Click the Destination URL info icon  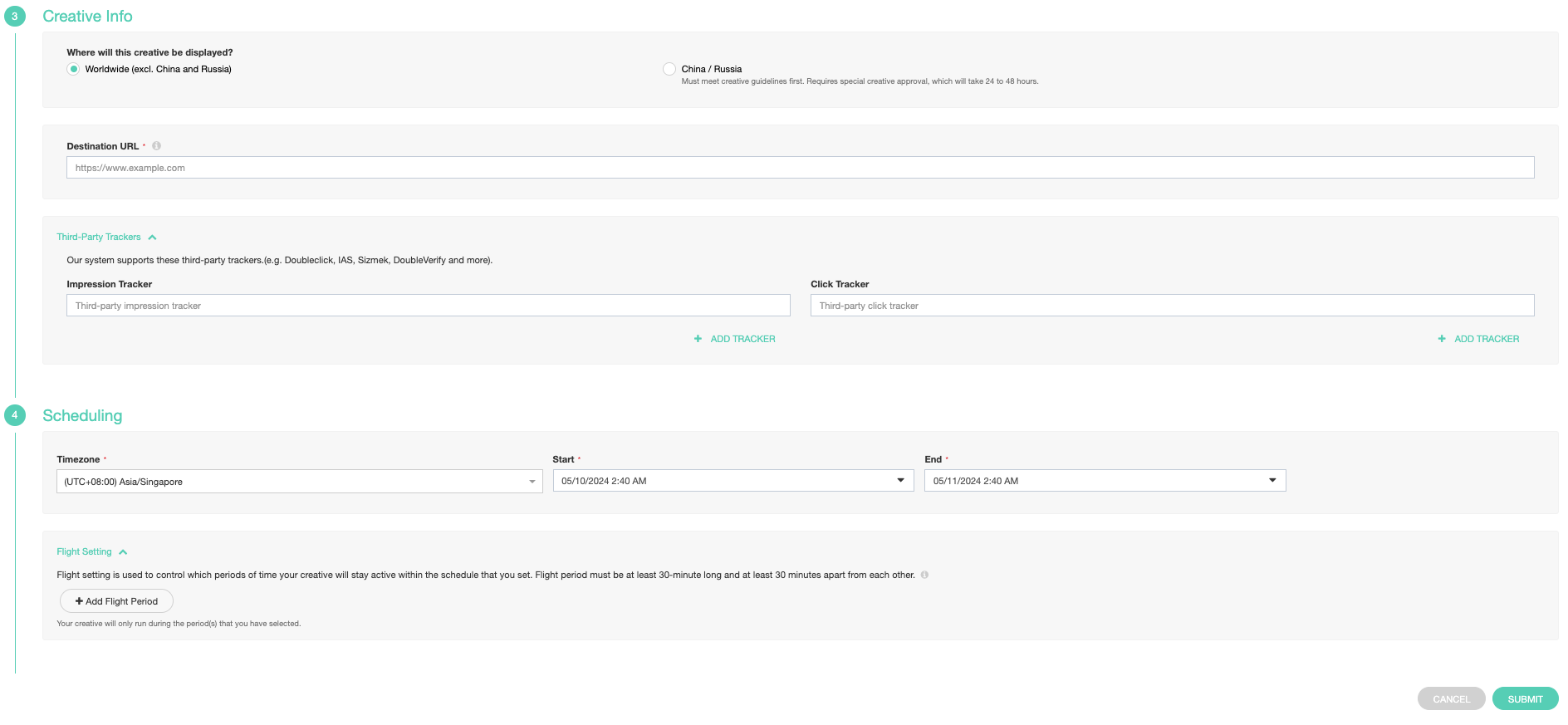tap(156, 146)
